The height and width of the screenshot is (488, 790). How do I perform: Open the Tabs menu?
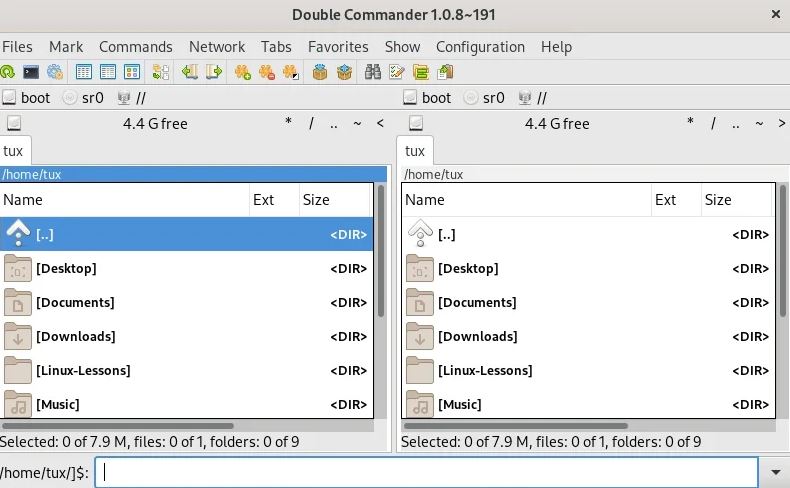276,47
